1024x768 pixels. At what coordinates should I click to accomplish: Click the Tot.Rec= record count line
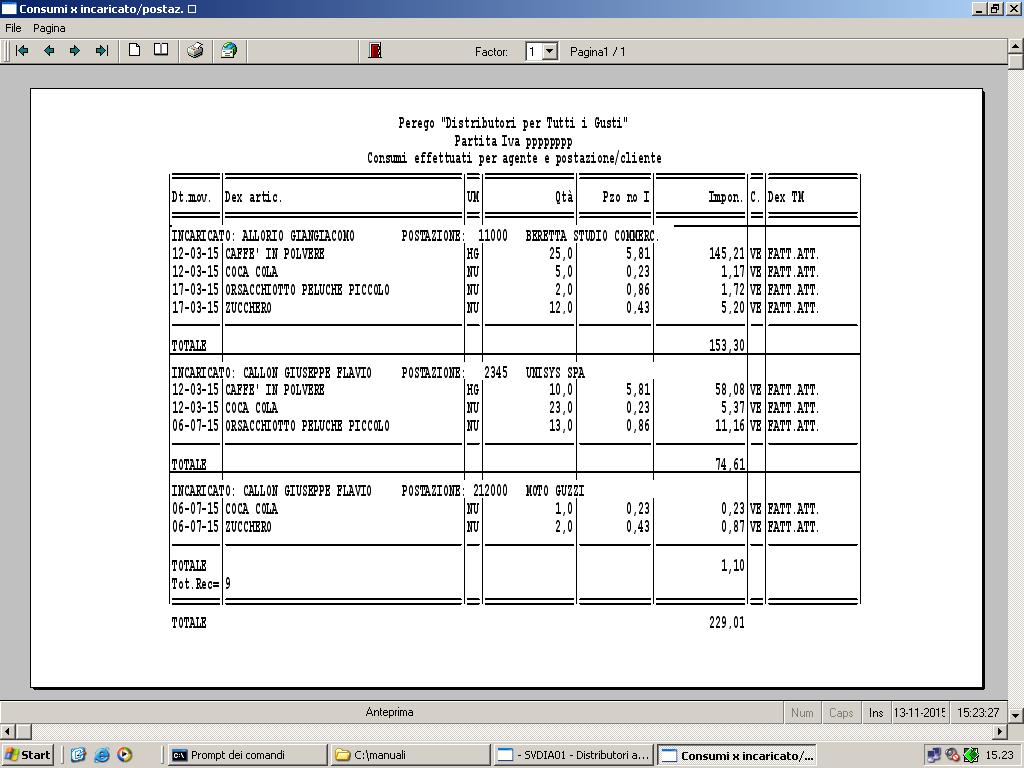click(x=201, y=584)
